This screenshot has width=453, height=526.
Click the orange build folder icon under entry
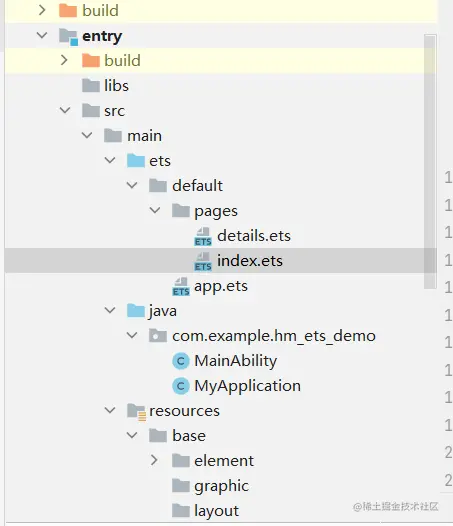click(91, 61)
